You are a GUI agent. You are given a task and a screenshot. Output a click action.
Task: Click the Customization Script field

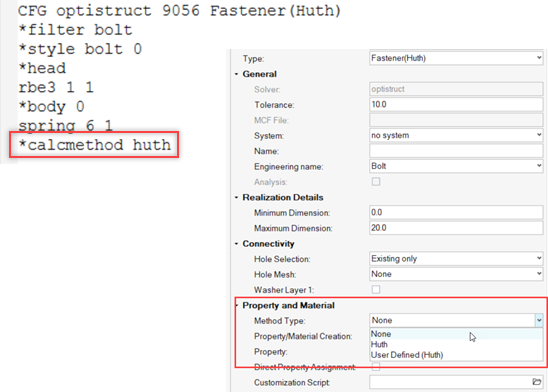coord(451,382)
